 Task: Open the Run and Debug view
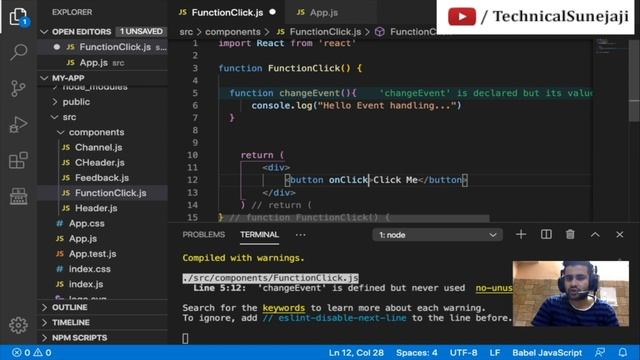click(x=18, y=124)
